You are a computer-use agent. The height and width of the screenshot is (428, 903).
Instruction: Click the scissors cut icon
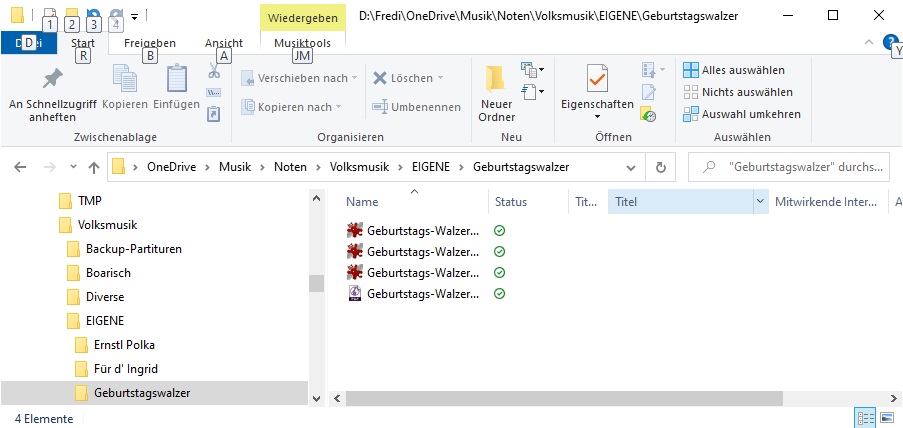pyautogui.click(x=214, y=70)
